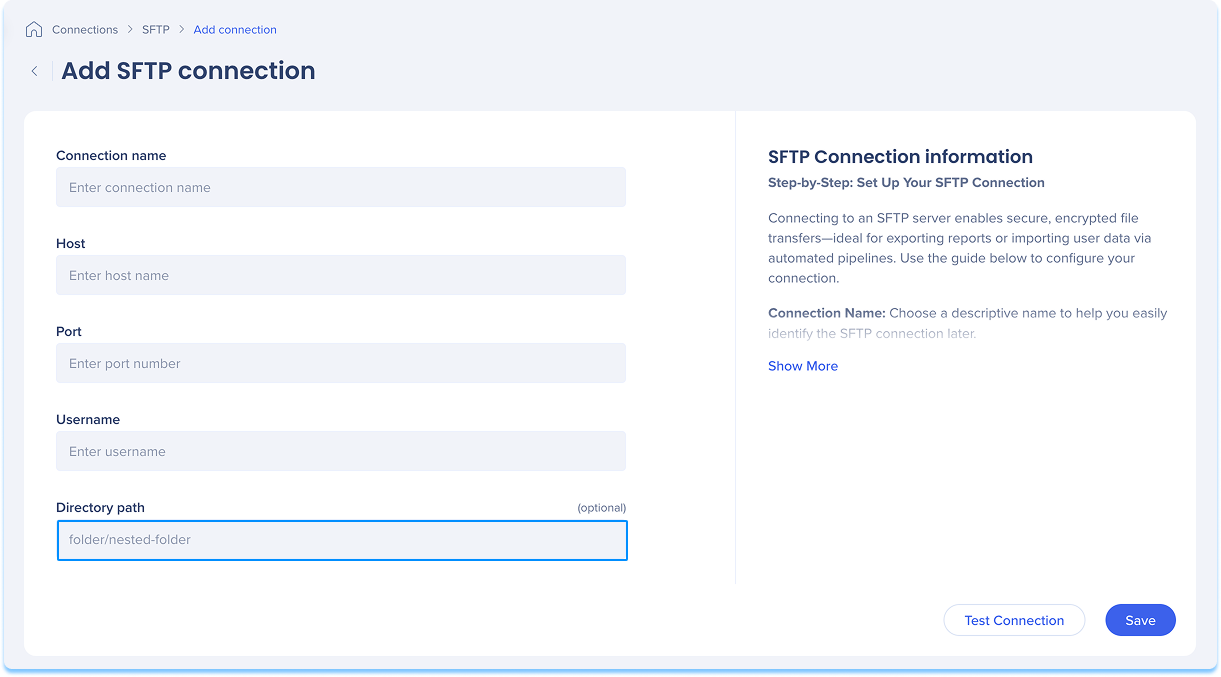The image size is (1221, 677).
Task: Click the Username field label
Action: (x=88, y=420)
